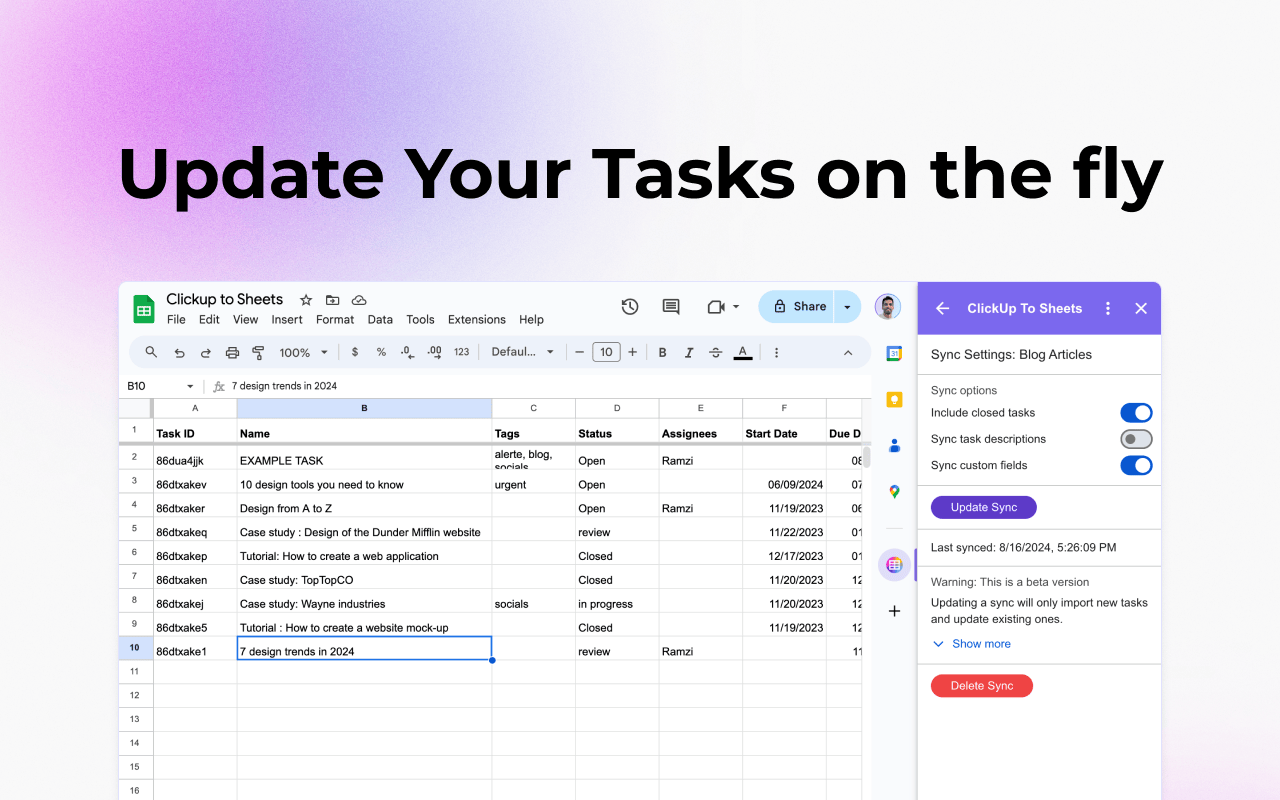Decrease font size with minus
Screen dimensions: 1280x800
579,352
